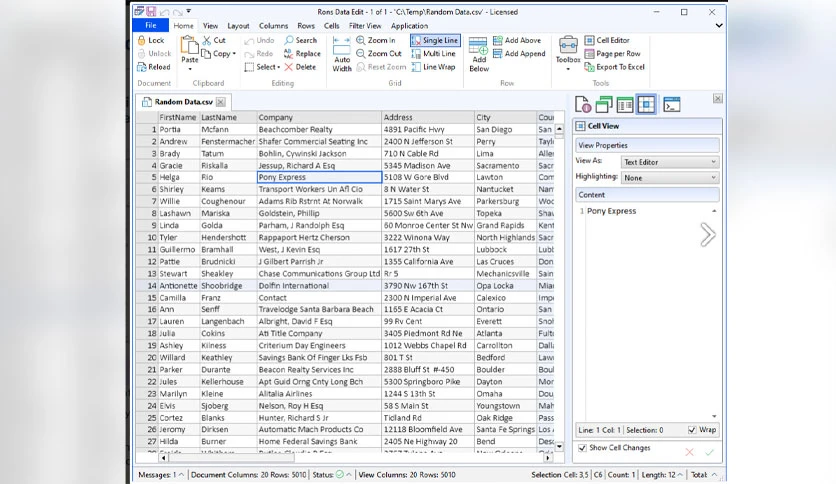This screenshot has width=836, height=484.
Task: Zoom Out on the grid
Action: pyautogui.click(x=379, y=53)
